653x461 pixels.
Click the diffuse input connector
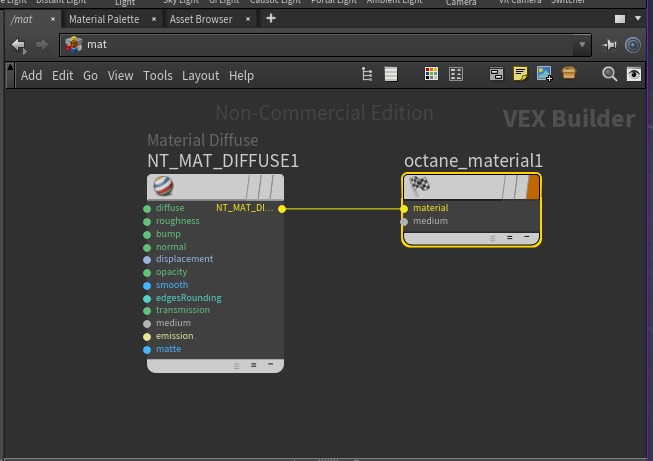[x=147, y=209]
